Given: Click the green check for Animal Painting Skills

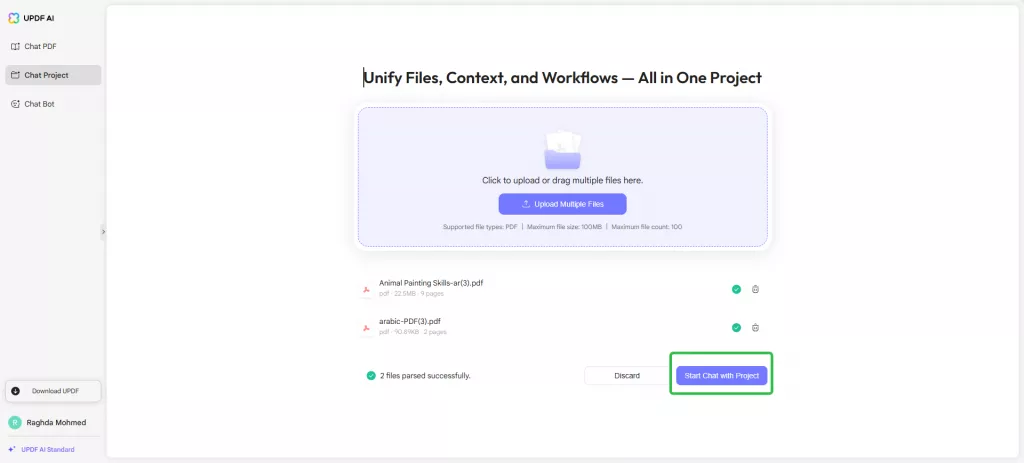Looking at the screenshot, I should click(x=736, y=289).
